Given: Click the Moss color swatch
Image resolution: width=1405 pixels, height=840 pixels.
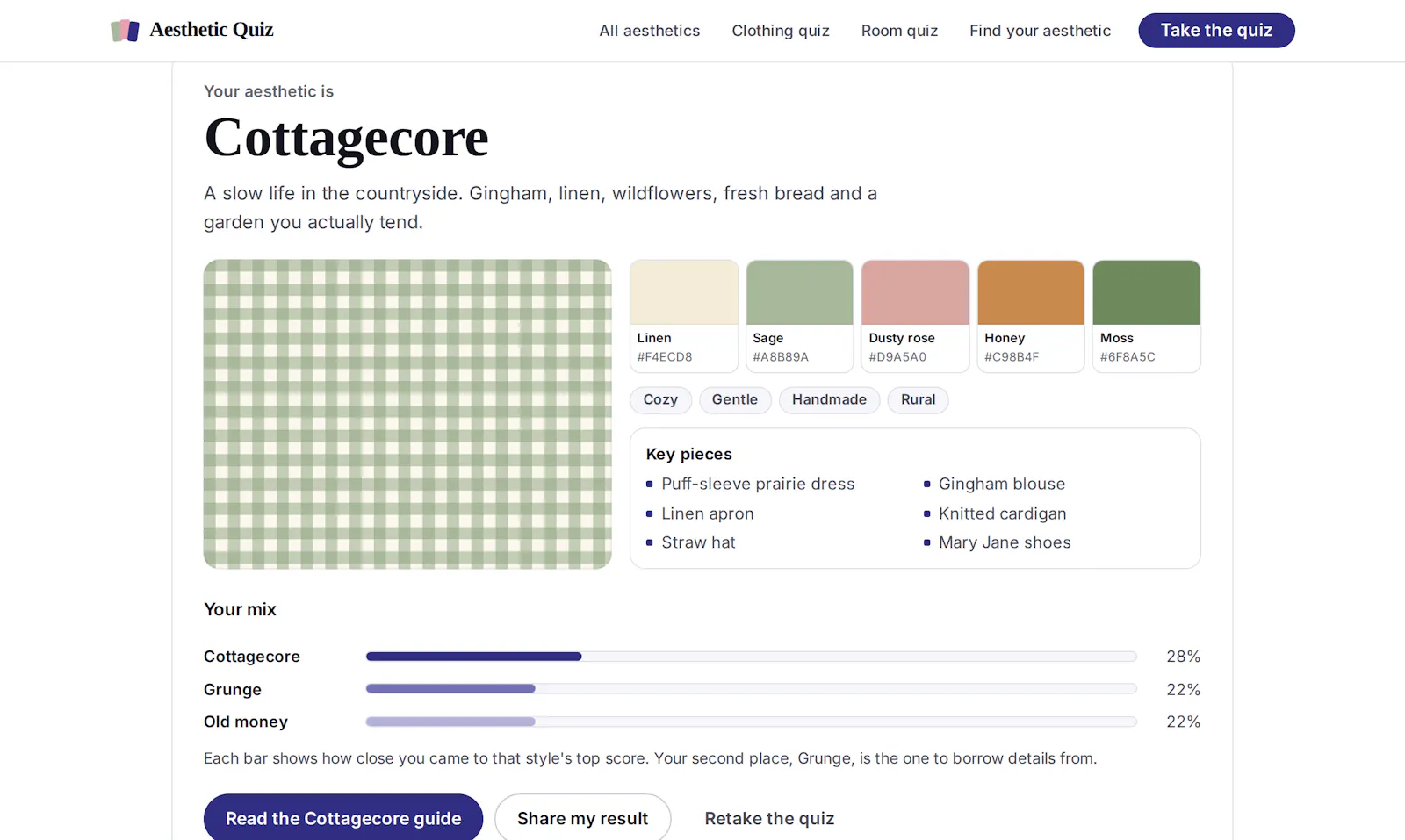Looking at the screenshot, I should [x=1146, y=316].
